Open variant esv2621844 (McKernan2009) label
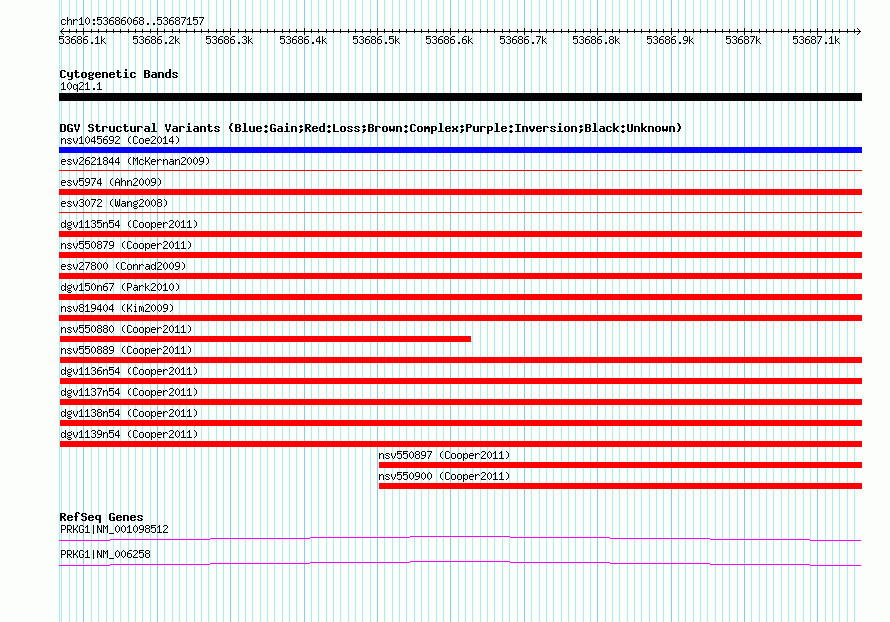This screenshot has height=622, width=890. point(135,161)
